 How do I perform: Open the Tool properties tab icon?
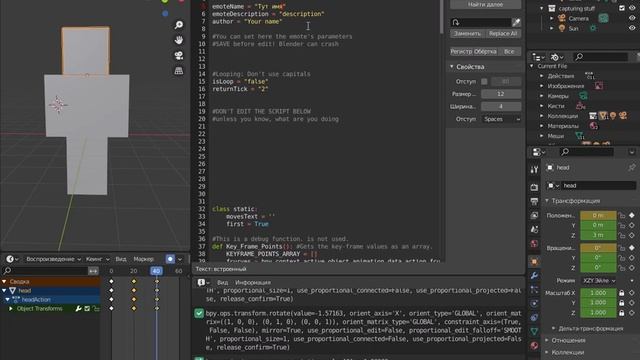(x=534, y=170)
